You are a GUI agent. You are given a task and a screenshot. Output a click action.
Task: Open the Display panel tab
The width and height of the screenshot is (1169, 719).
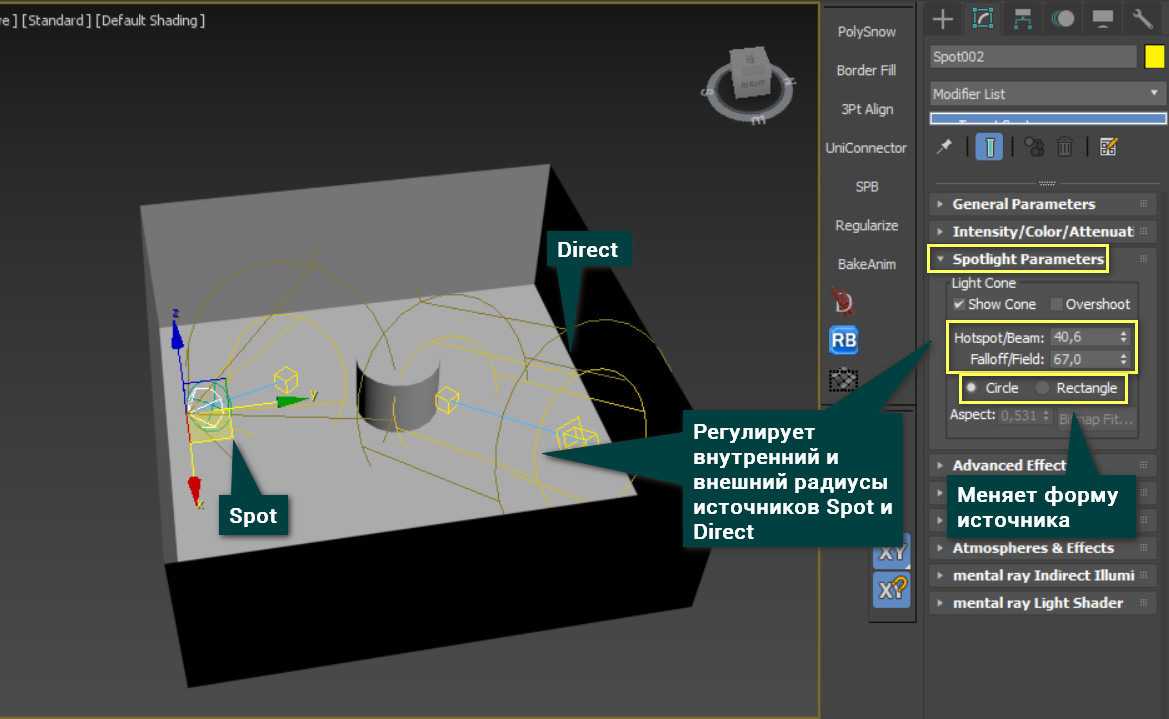tap(1103, 18)
